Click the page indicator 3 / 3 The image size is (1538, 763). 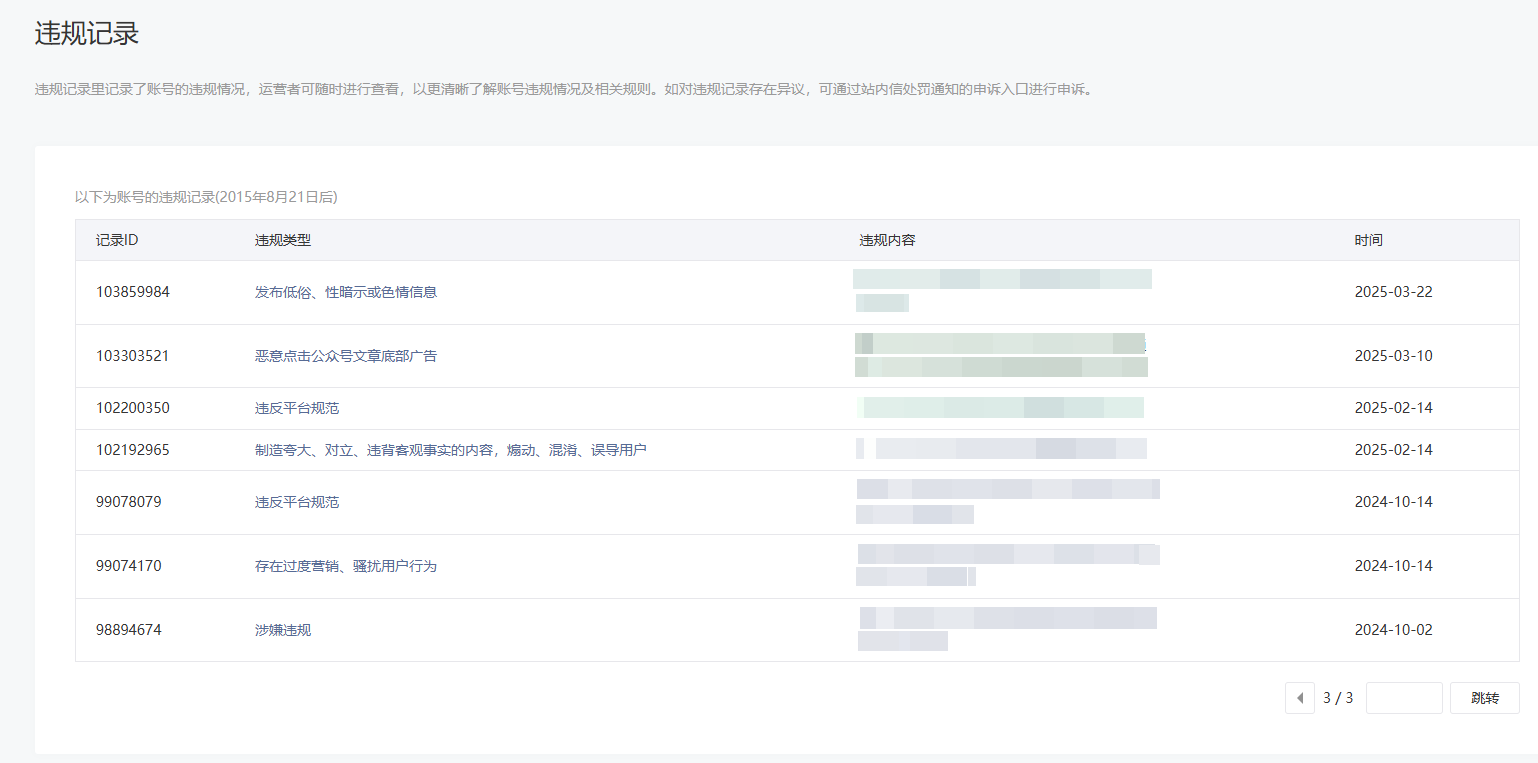(1338, 698)
